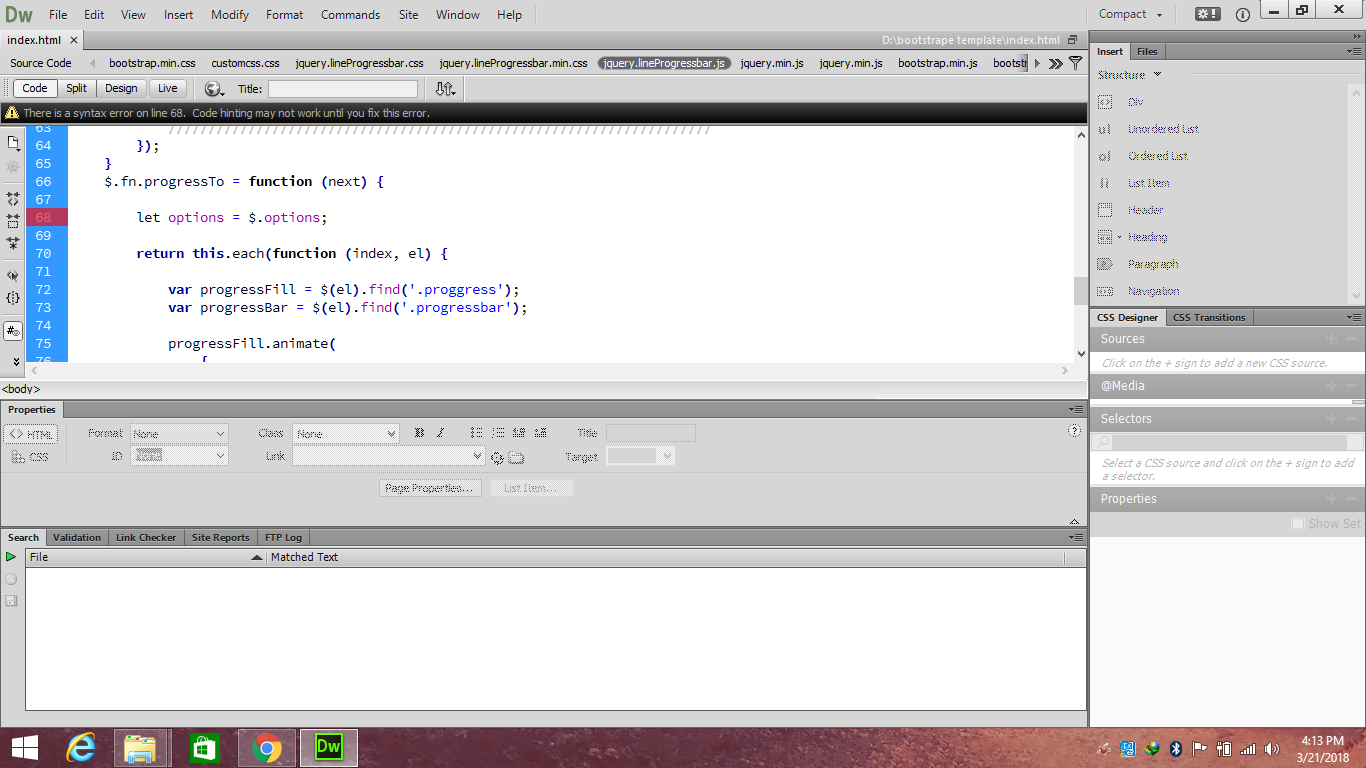1366x768 pixels.
Task: Open Documents icon in the coding toolbar
Action: [x=13, y=143]
